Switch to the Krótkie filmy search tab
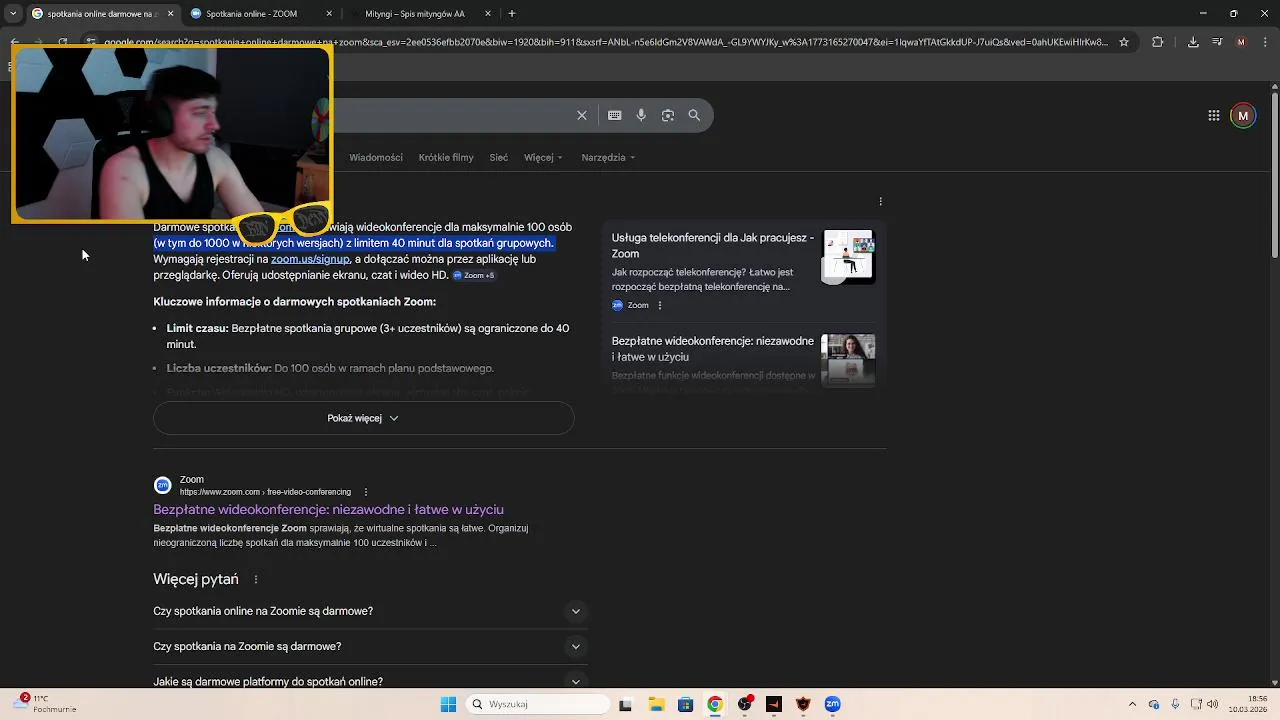1280x720 pixels. pyautogui.click(x=446, y=157)
